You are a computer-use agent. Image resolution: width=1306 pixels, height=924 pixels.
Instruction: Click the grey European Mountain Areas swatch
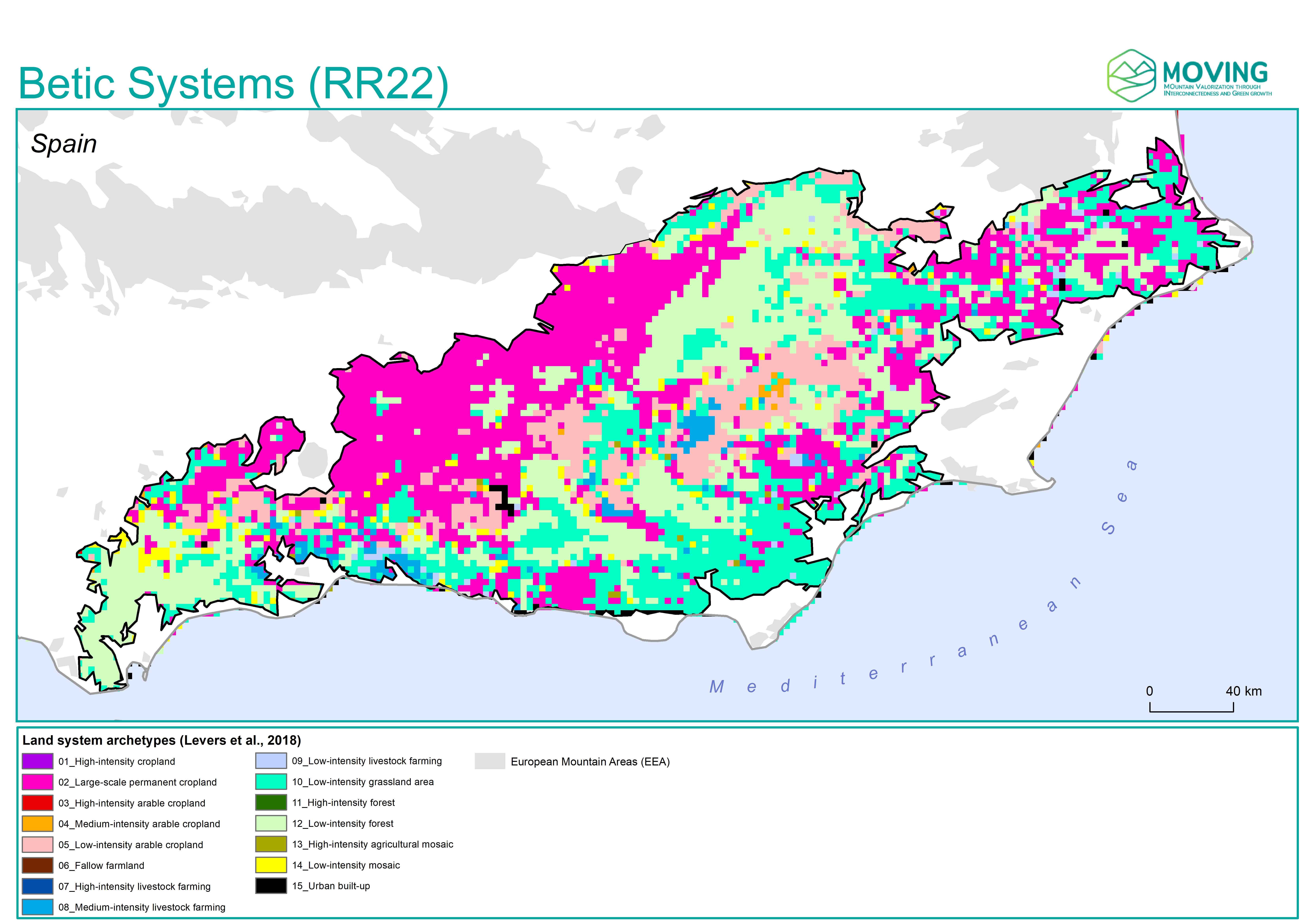click(490, 761)
